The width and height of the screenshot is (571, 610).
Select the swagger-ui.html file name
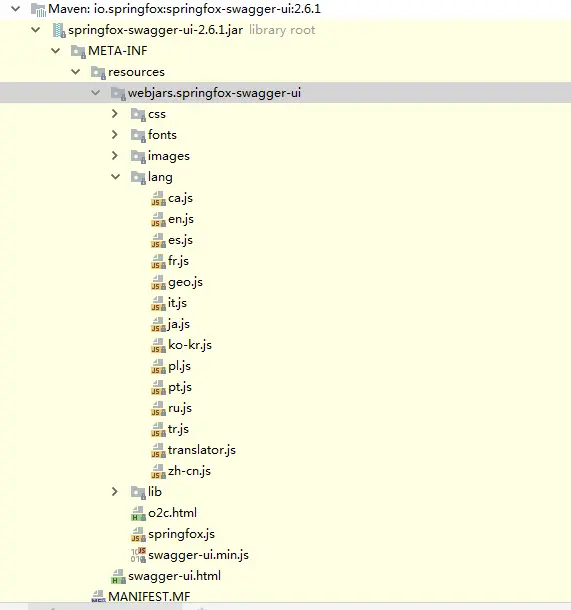coord(174,576)
